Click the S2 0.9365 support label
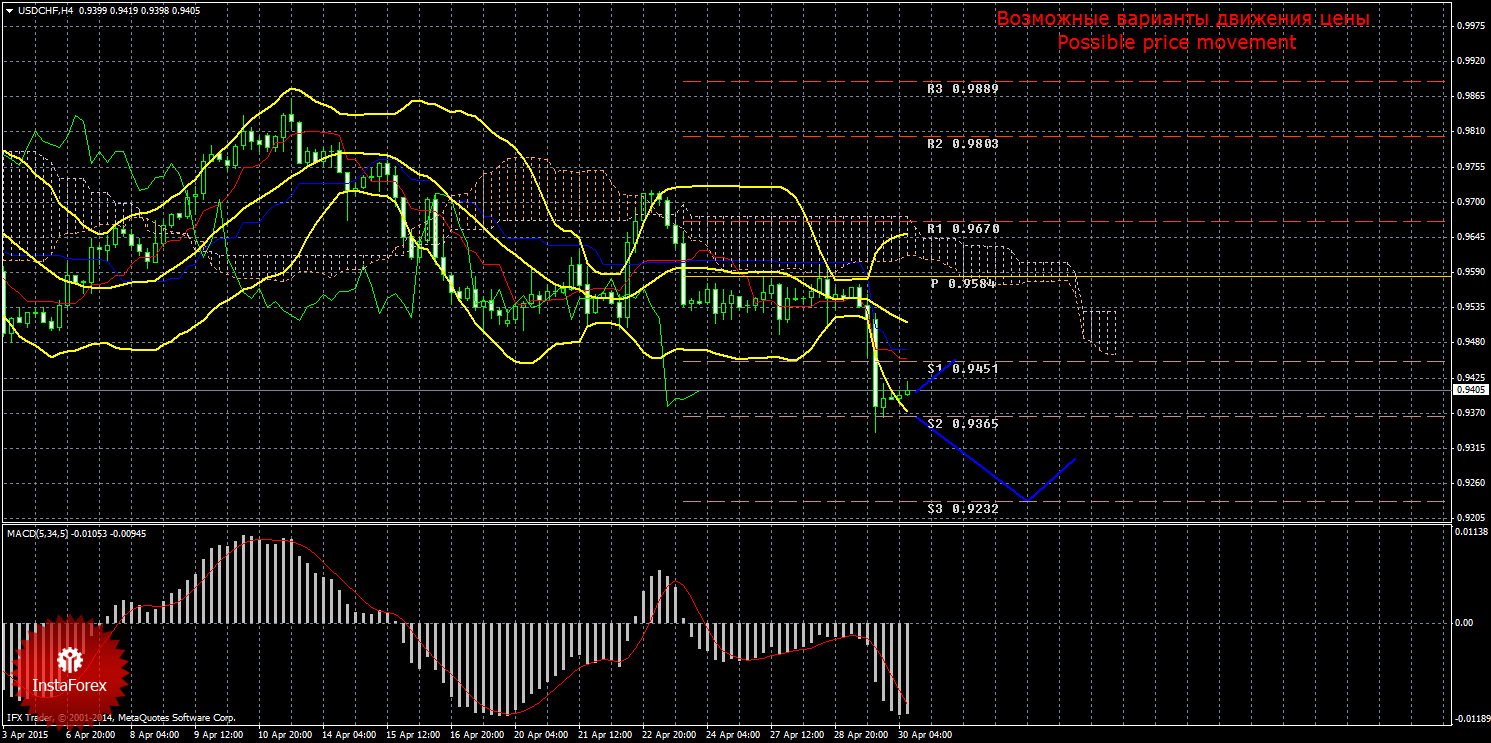Screen dimensions: 1491x743 point(962,423)
